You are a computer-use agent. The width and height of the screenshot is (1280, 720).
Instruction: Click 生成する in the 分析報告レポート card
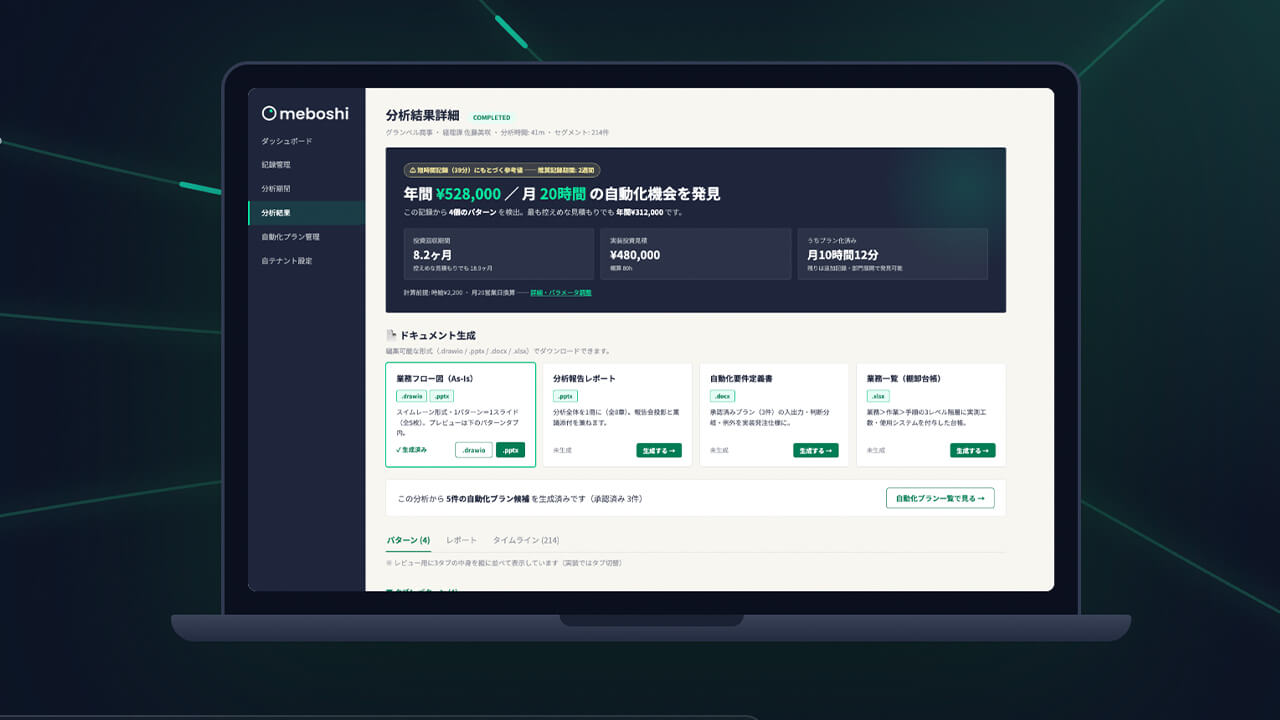point(659,451)
